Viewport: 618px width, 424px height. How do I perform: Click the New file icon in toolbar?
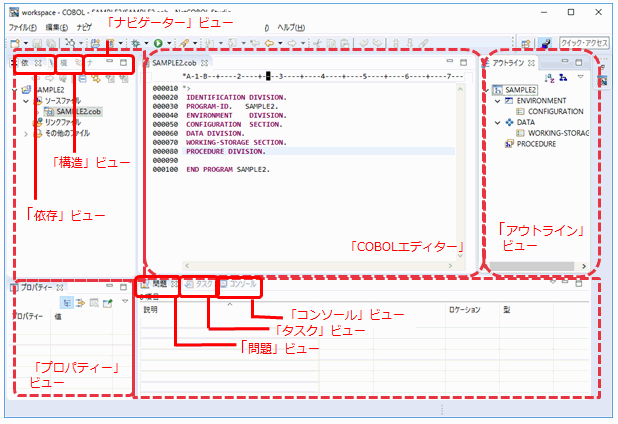(13, 43)
